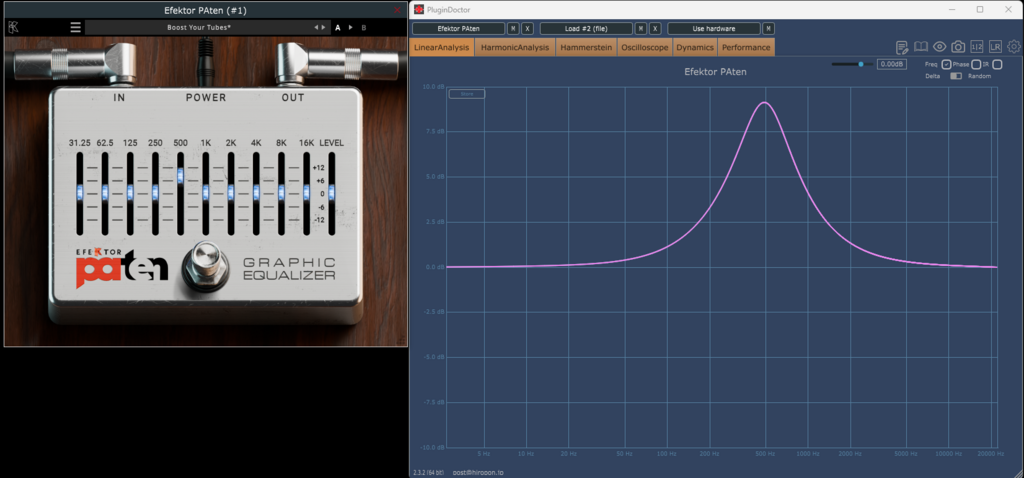Click the PluginDoctor gain slider knob
This screenshot has width=1024, height=478.
tap(861, 64)
